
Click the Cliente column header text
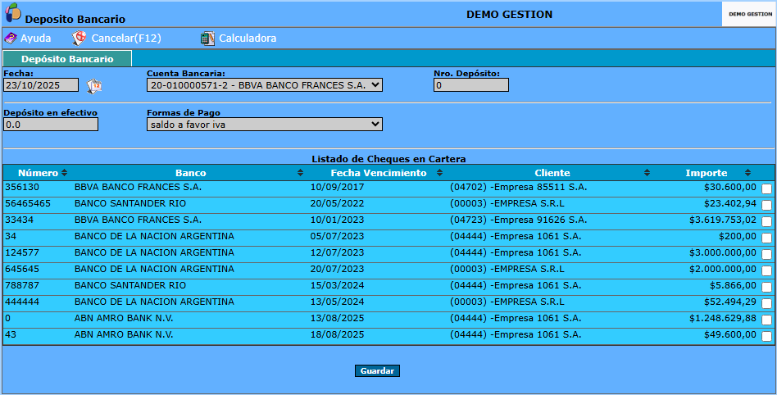point(553,173)
